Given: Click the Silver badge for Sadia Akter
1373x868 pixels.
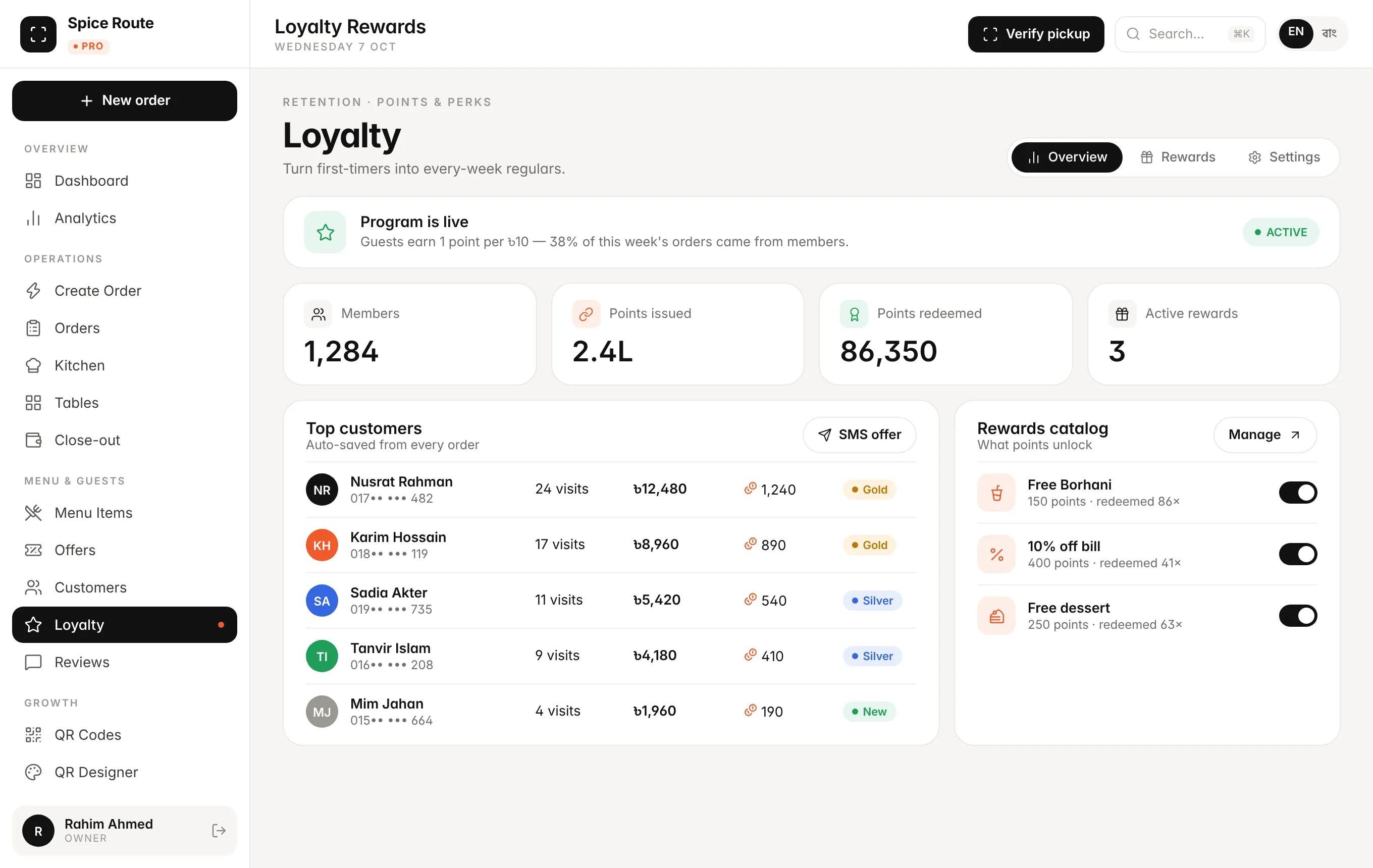Looking at the screenshot, I should click(872, 600).
